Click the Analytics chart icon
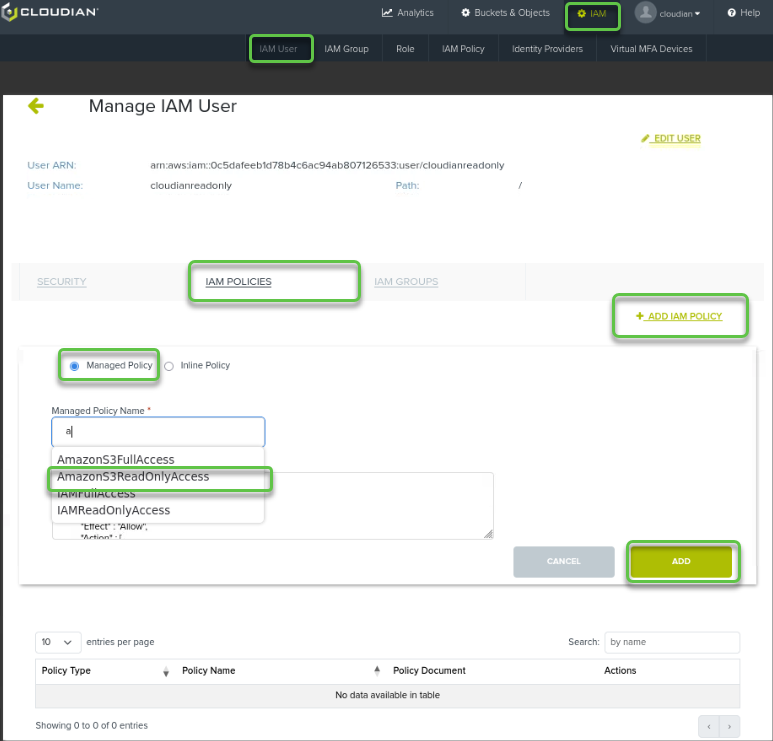This screenshot has width=773, height=741. 387,13
